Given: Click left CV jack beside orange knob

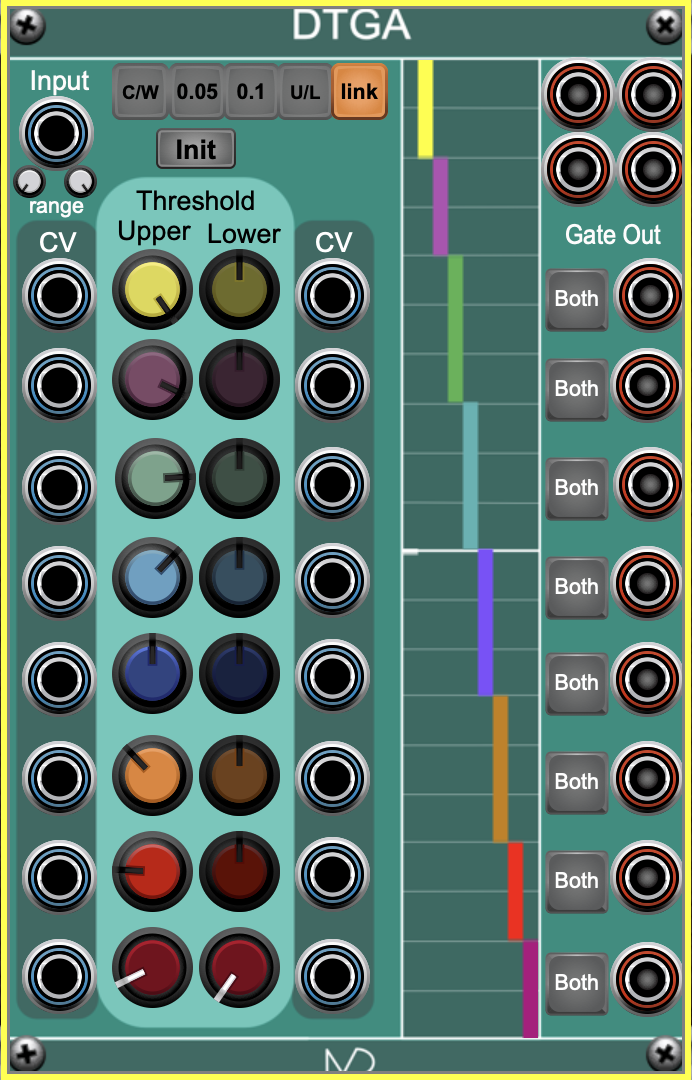Looking at the screenshot, I should pyautogui.click(x=59, y=778).
